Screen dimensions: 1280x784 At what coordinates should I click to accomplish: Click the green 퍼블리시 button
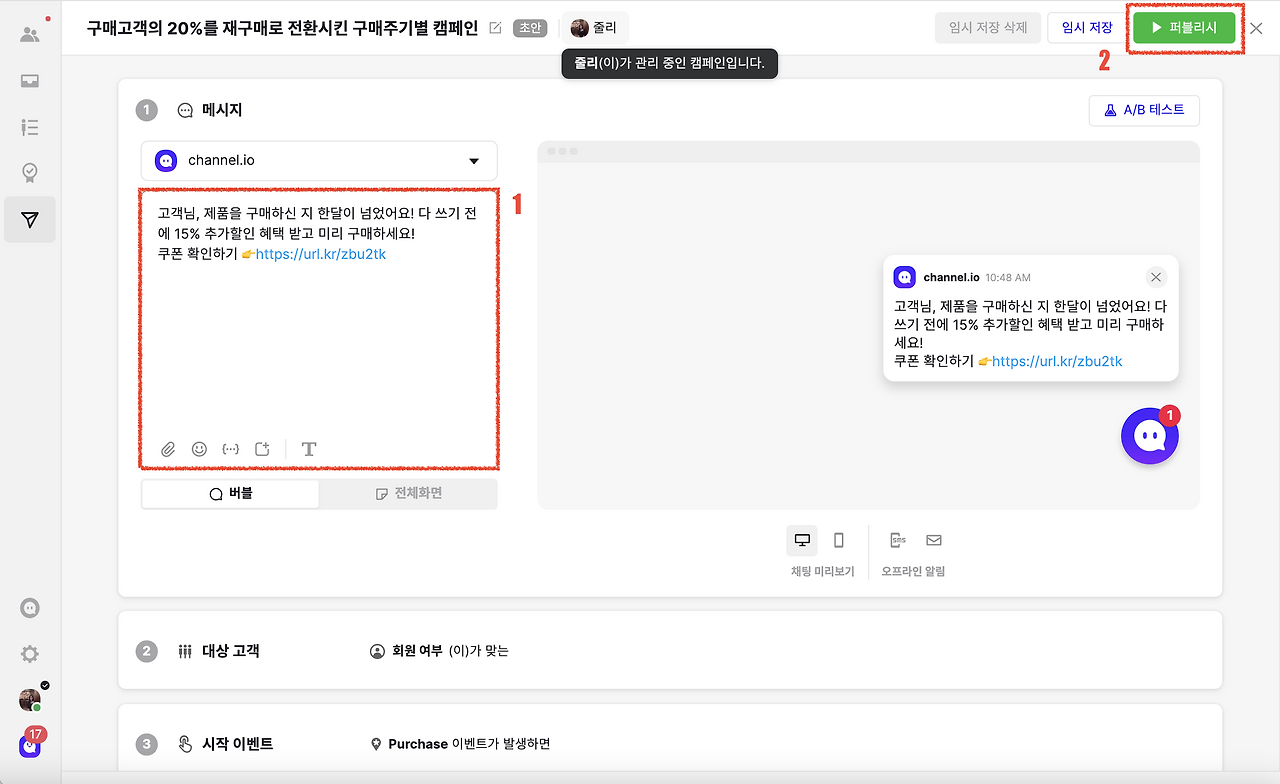[1184, 28]
